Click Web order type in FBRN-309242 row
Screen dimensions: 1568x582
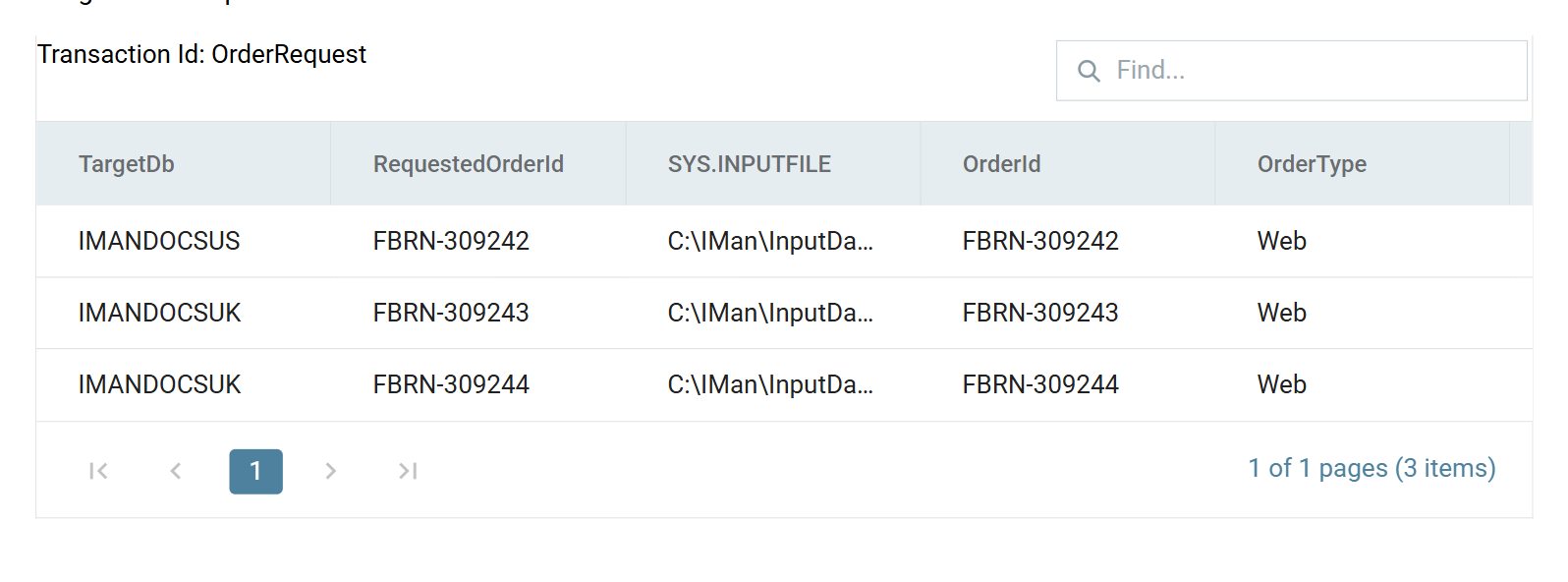pyautogui.click(x=1282, y=241)
